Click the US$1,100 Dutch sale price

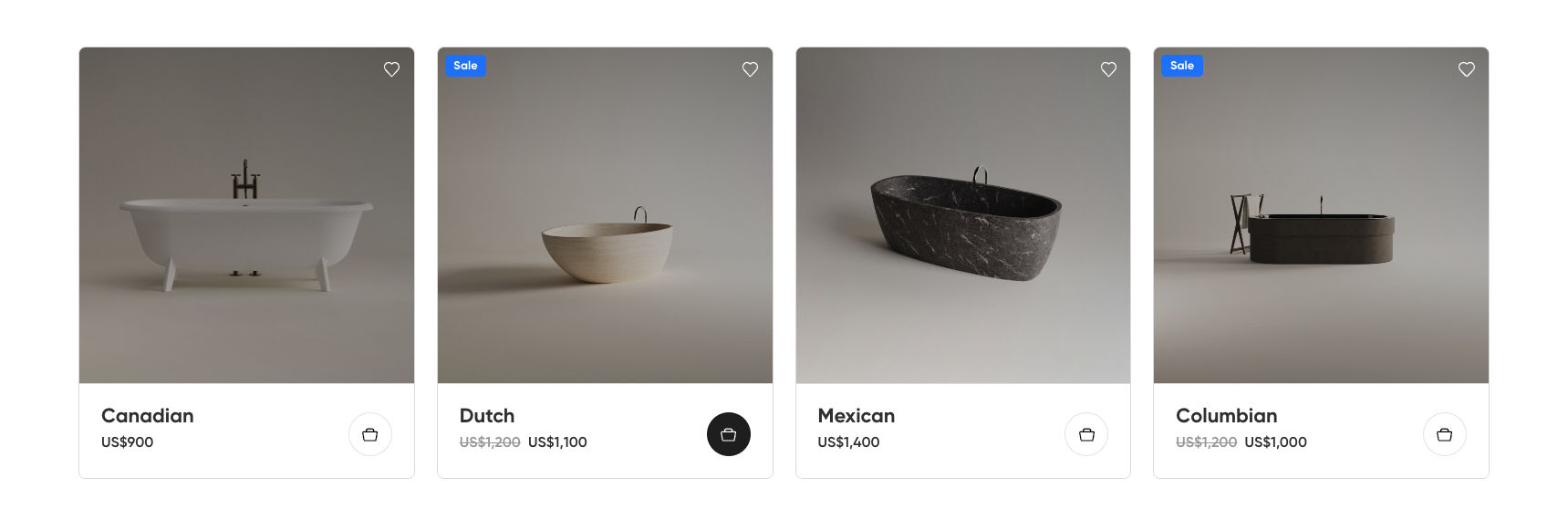[x=557, y=442]
